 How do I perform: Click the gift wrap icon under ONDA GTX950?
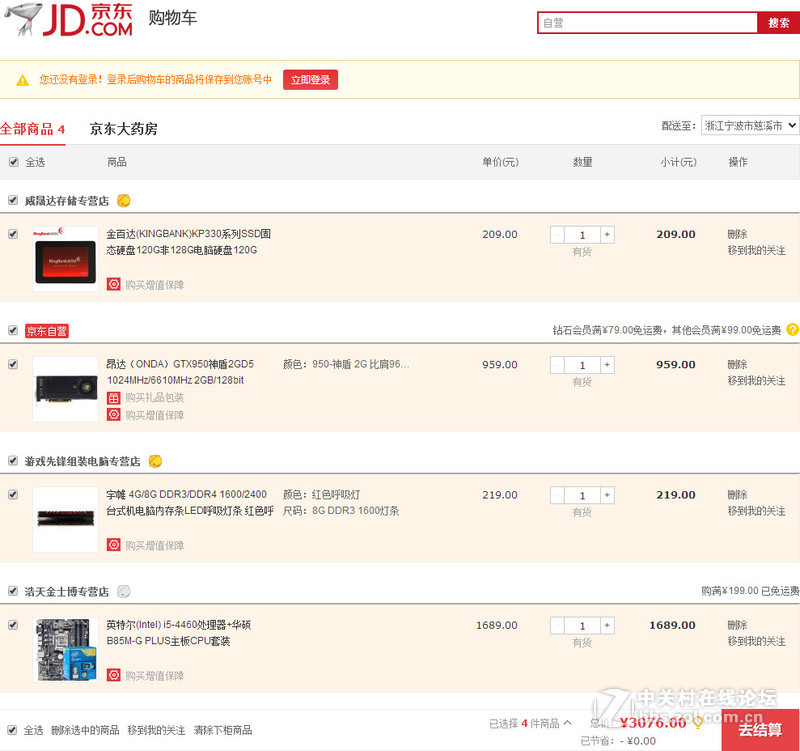pos(113,397)
